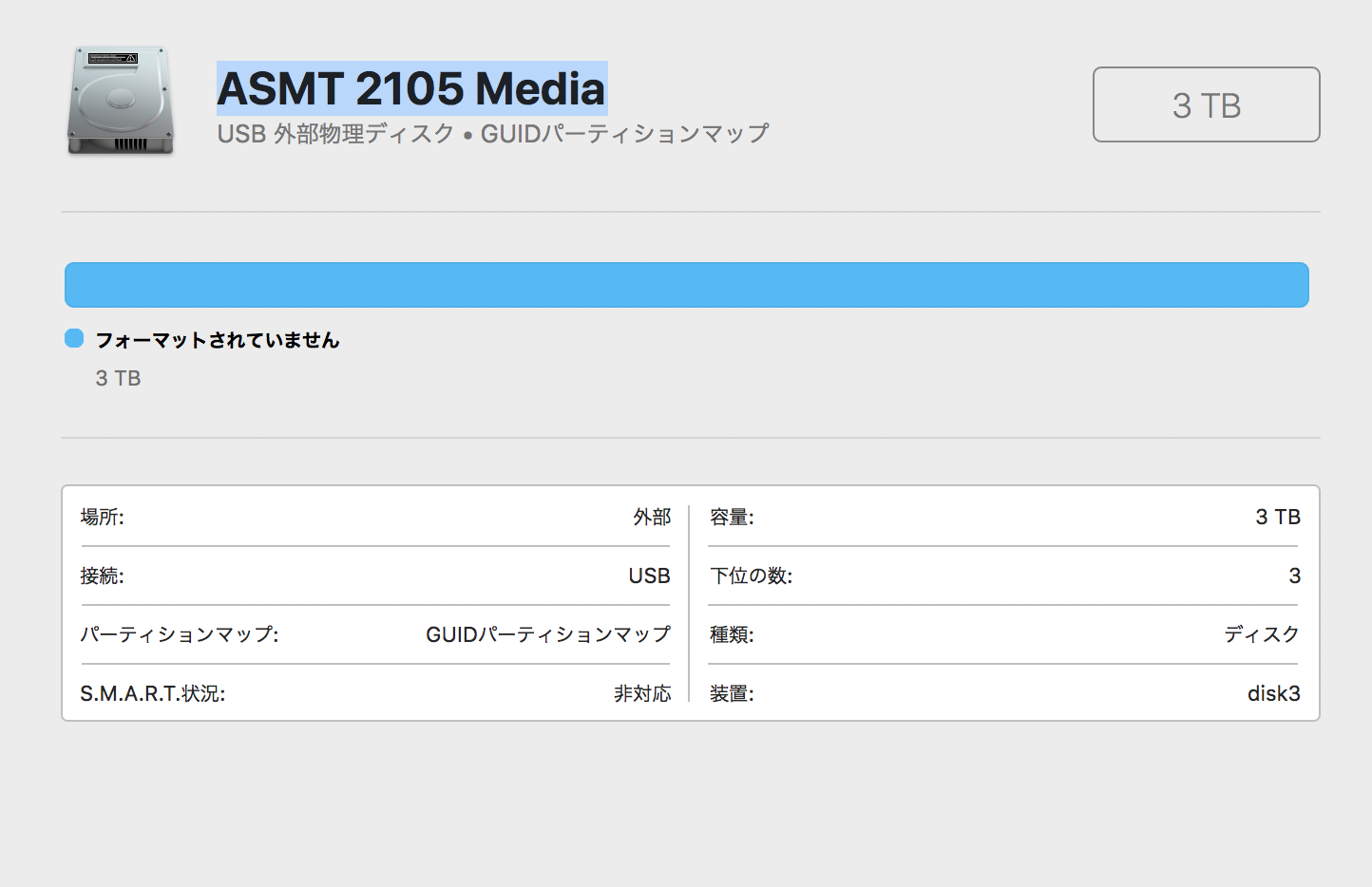This screenshot has height=887, width=1372.
Task: Click the 場所 row label
Action: click(103, 517)
